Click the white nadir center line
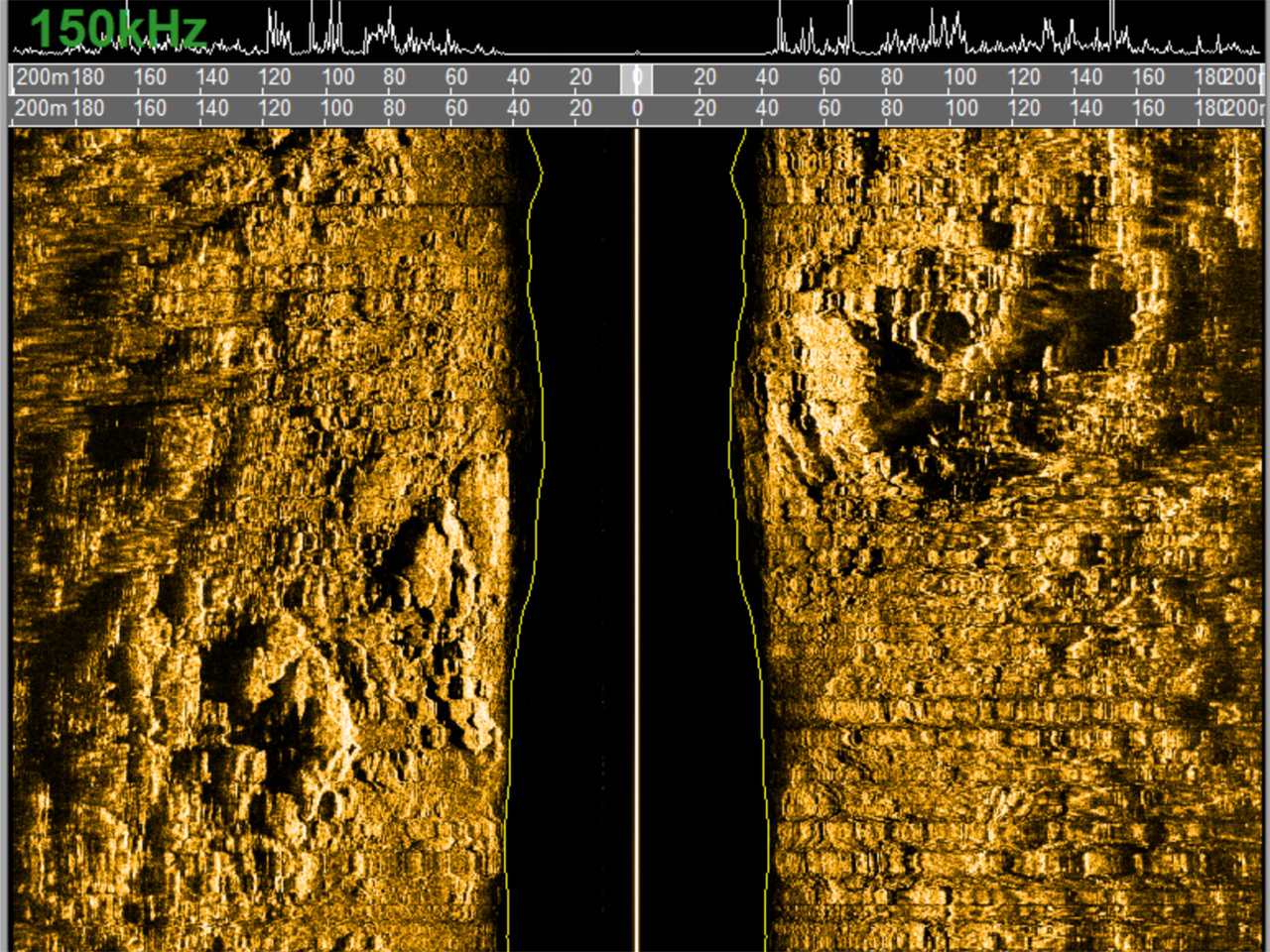 (x=637, y=535)
